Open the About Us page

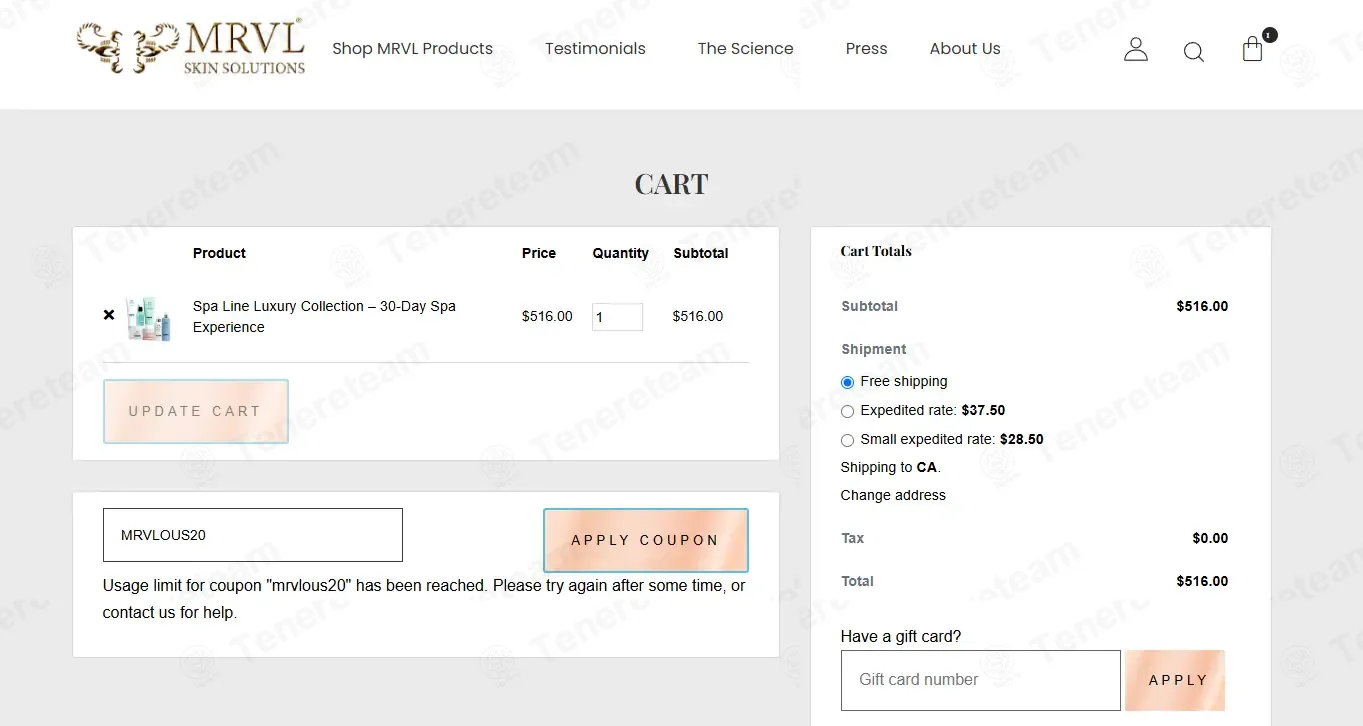965,48
